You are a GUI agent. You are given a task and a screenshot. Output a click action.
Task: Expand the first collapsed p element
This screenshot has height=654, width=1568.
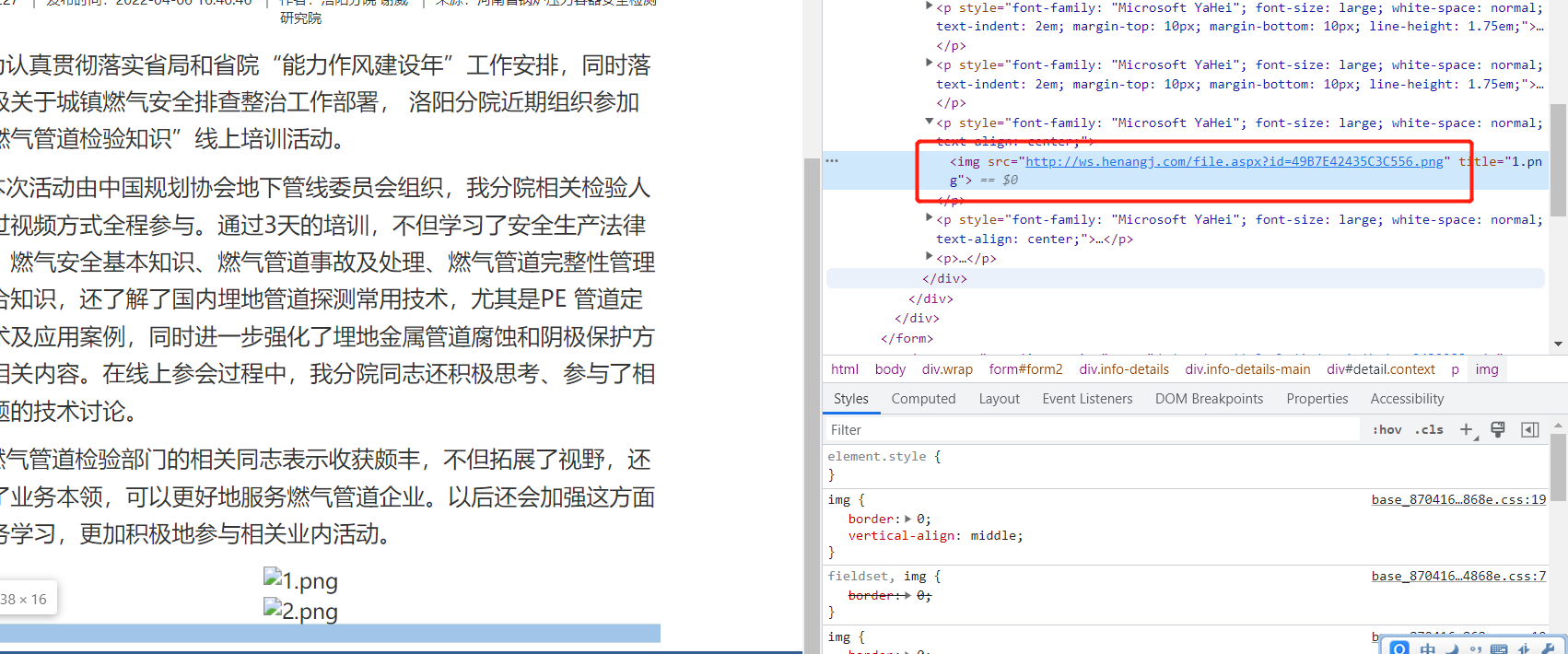(930, 6)
